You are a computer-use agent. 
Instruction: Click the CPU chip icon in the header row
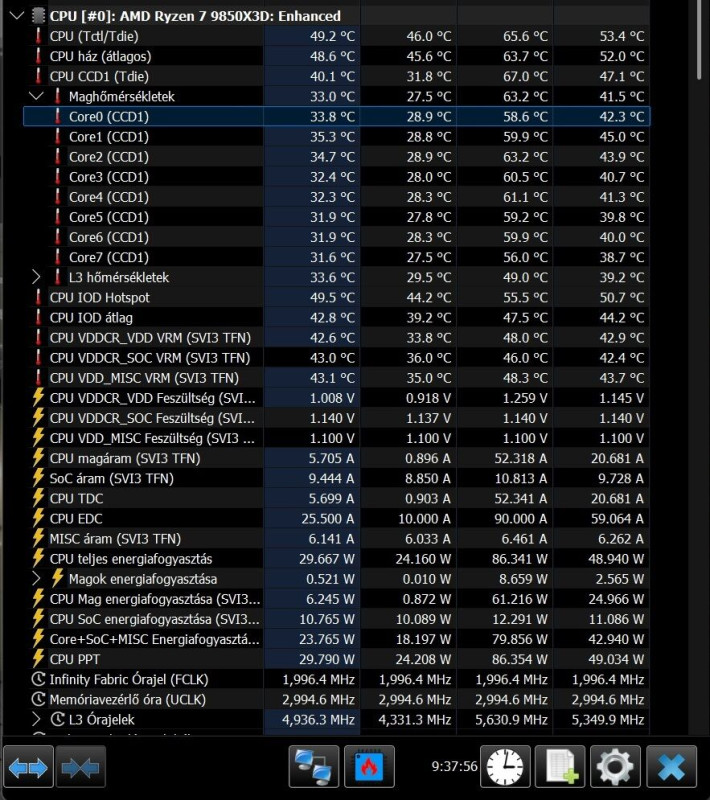coord(38,16)
